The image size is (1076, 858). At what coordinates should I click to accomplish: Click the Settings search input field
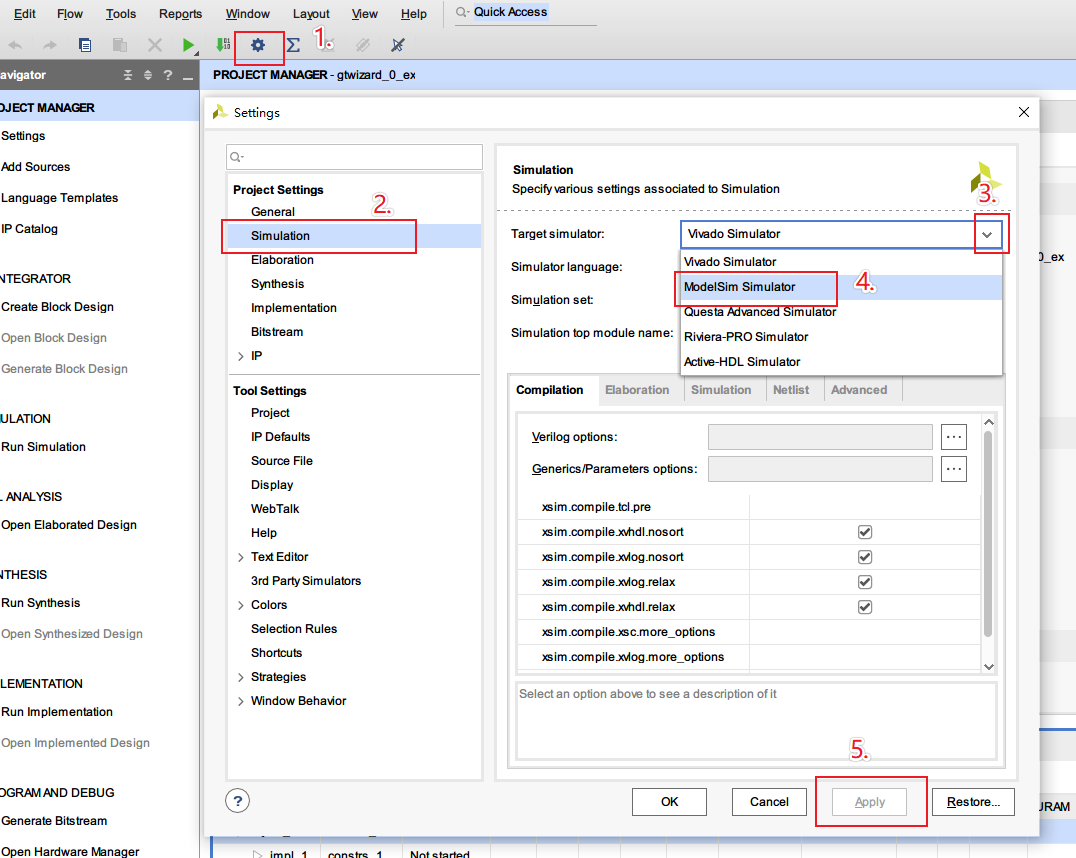tap(354, 157)
